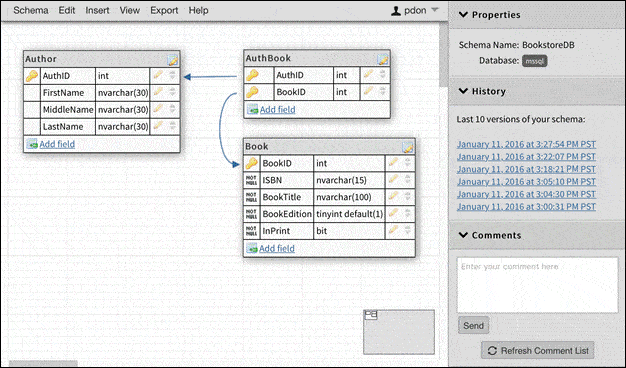Open the View menu

(130, 10)
